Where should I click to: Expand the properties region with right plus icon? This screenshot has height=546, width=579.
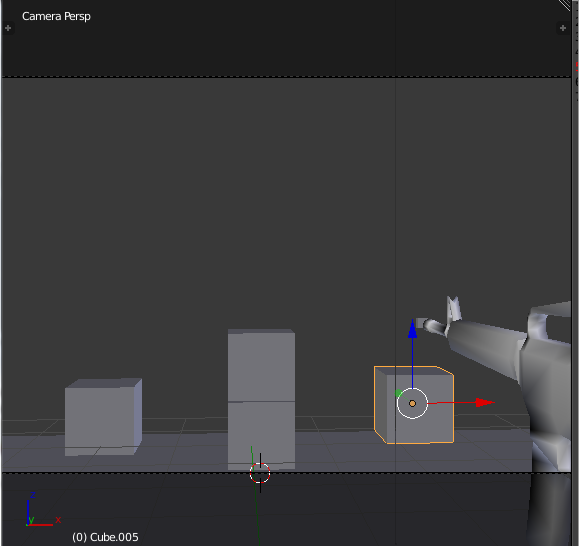click(x=563, y=28)
